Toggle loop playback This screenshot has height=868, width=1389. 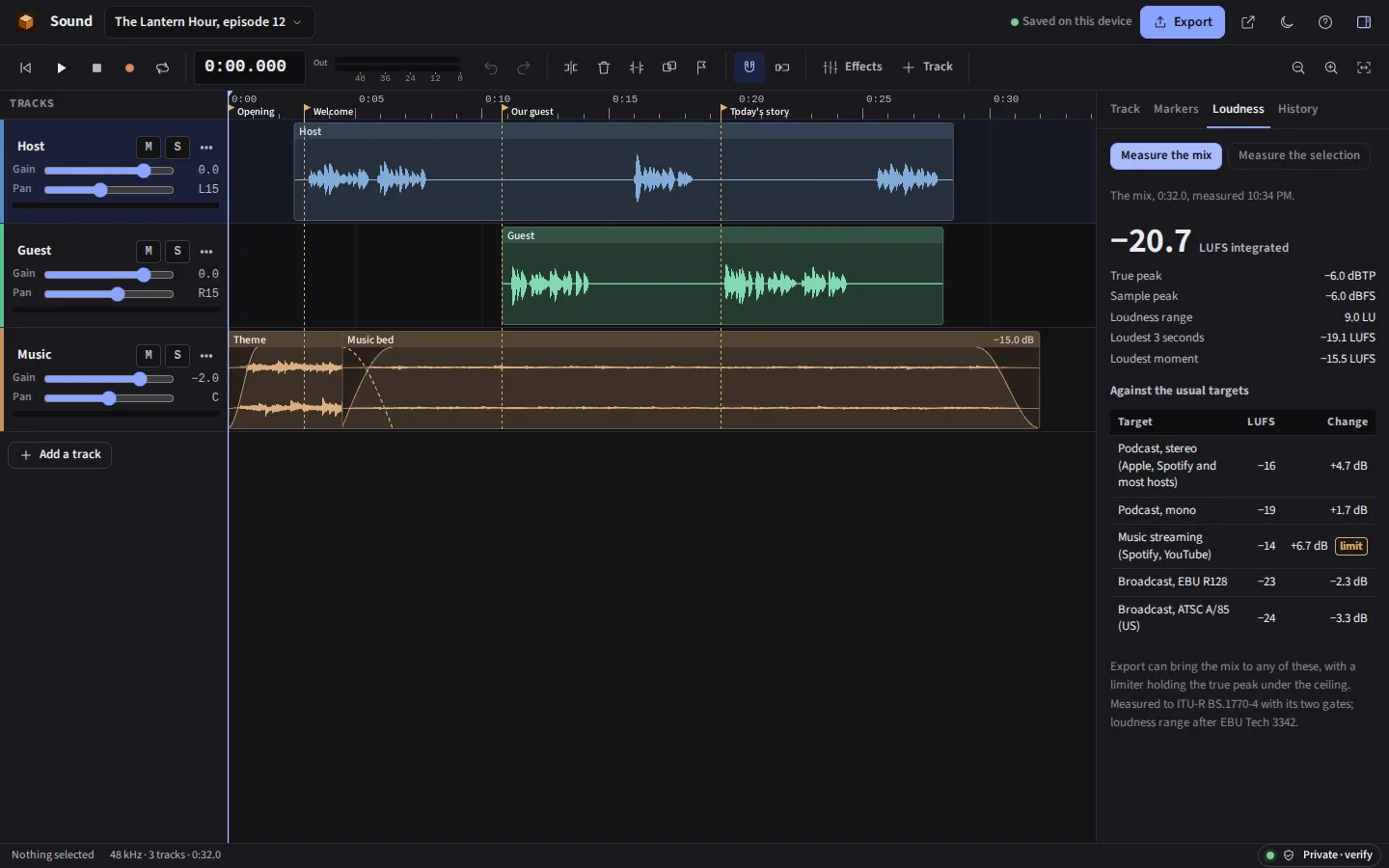point(162,68)
